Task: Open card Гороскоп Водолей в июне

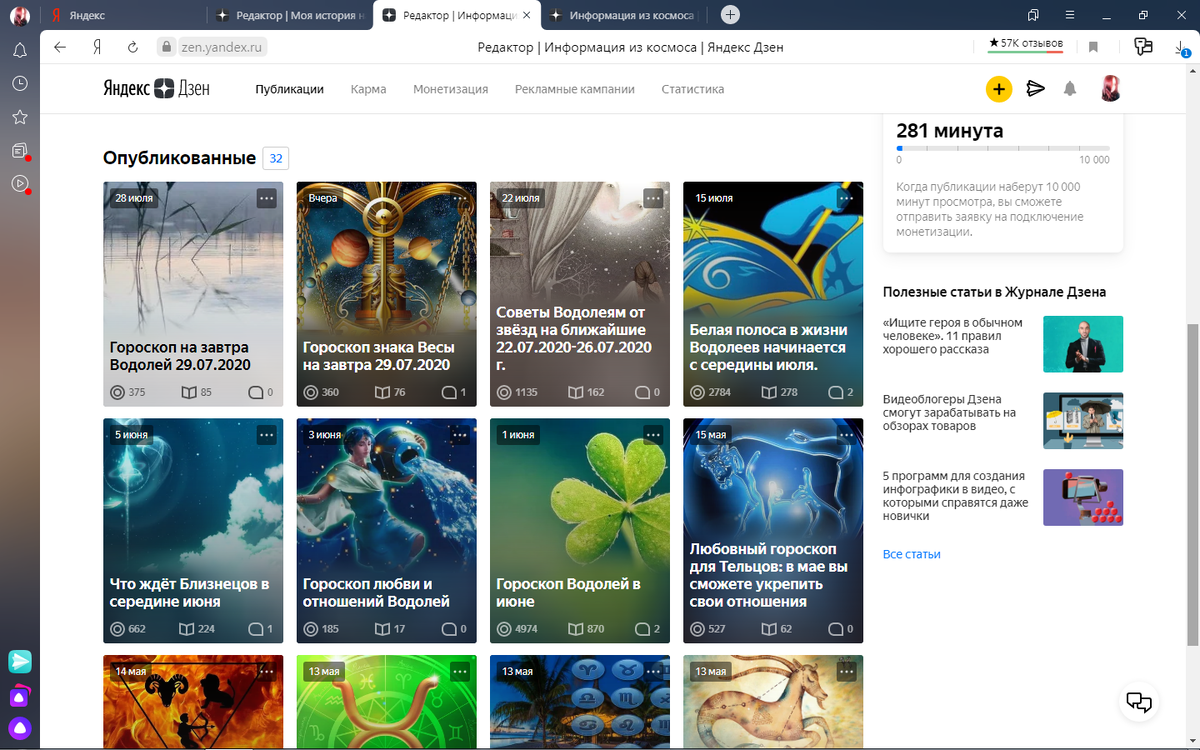Action: [x=580, y=531]
